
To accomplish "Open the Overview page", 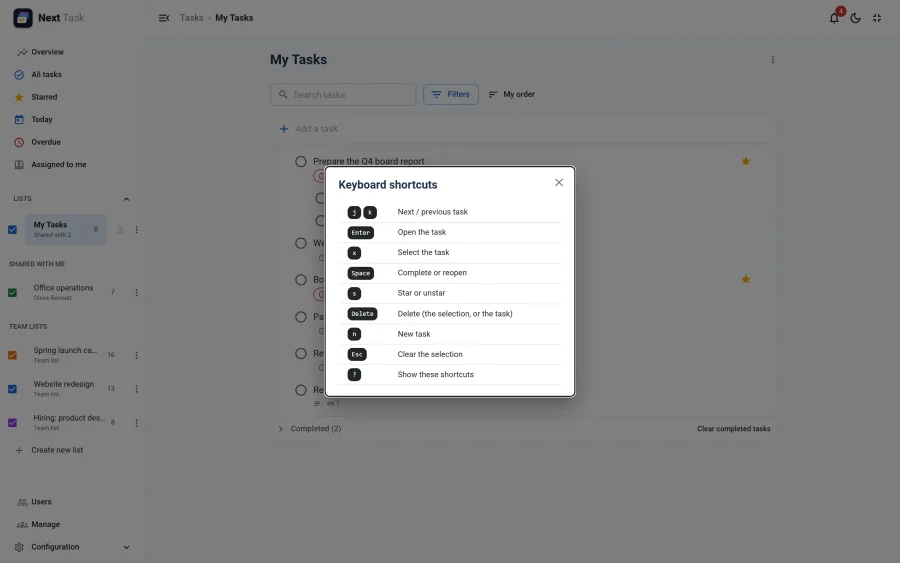I will click(x=47, y=52).
